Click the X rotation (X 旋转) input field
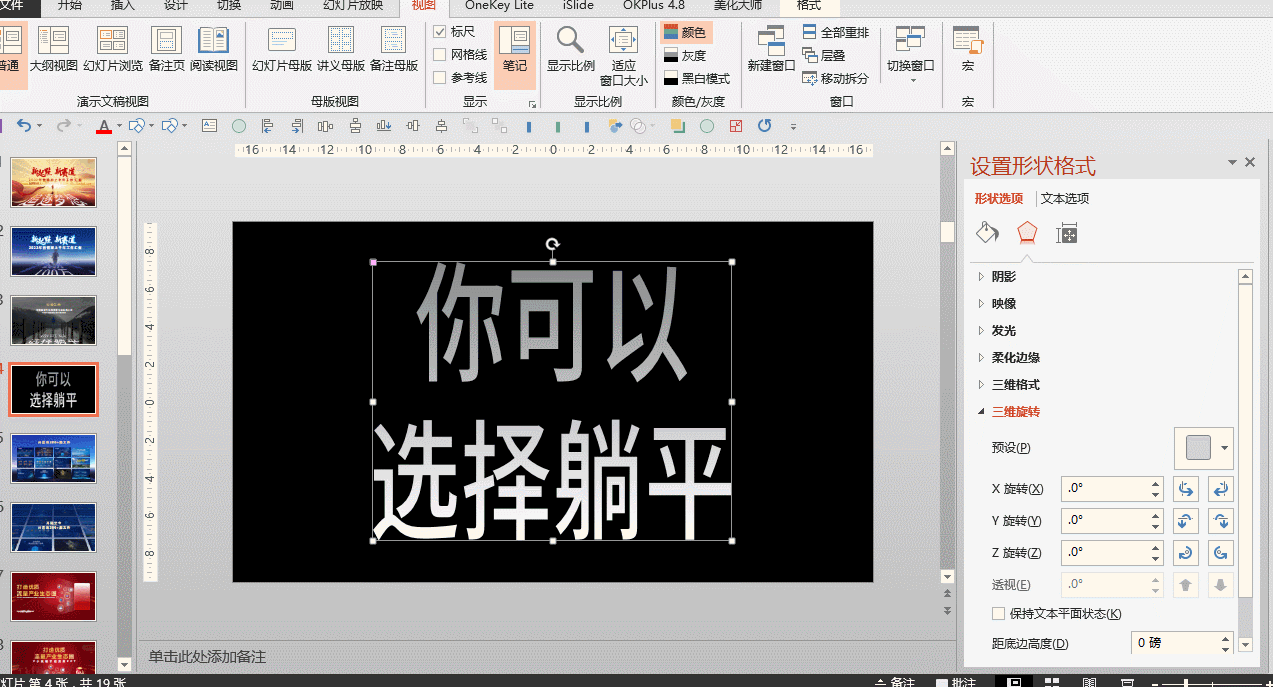 tap(1105, 489)
